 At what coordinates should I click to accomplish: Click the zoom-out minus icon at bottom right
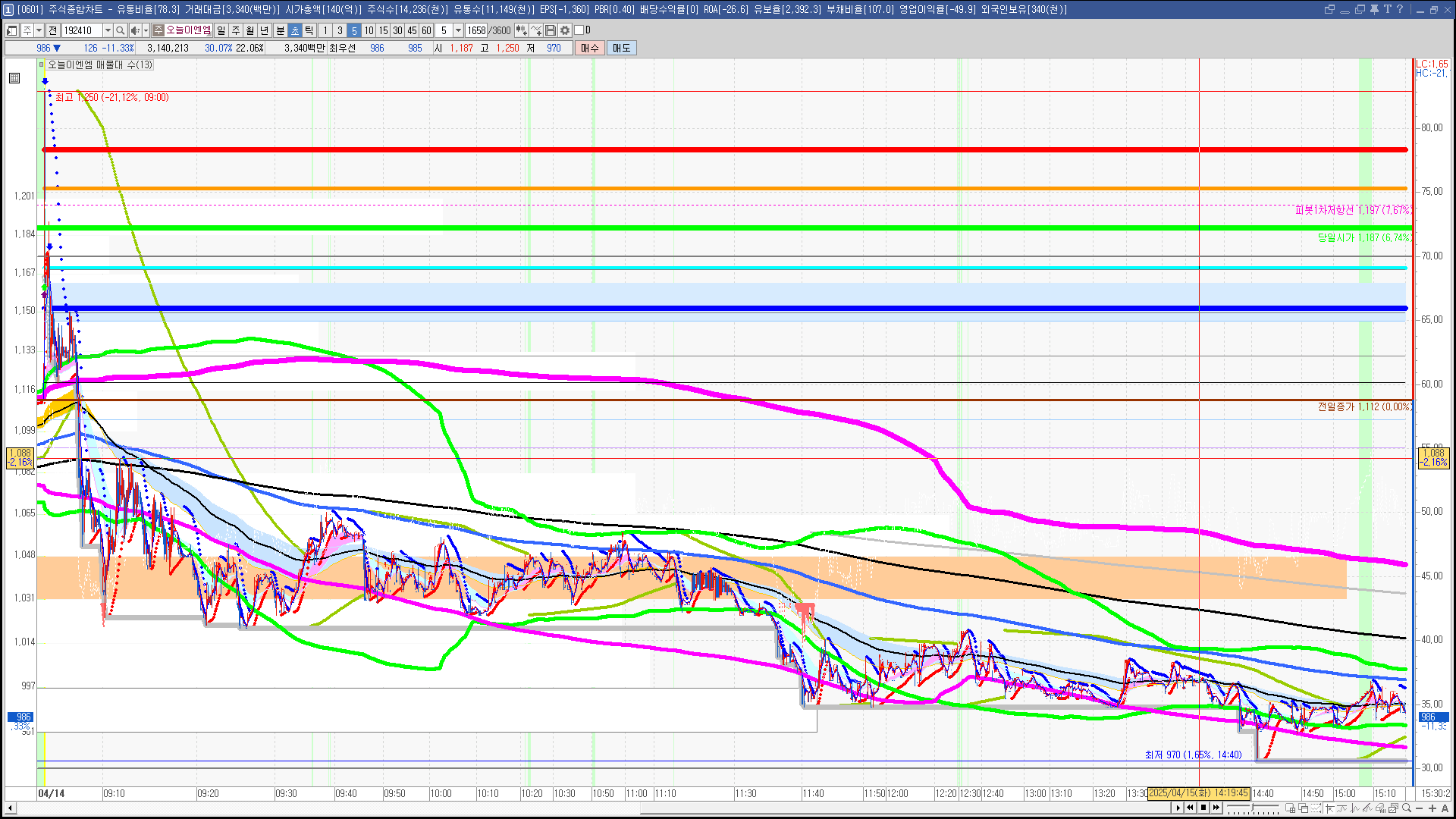click(1419, 808)
